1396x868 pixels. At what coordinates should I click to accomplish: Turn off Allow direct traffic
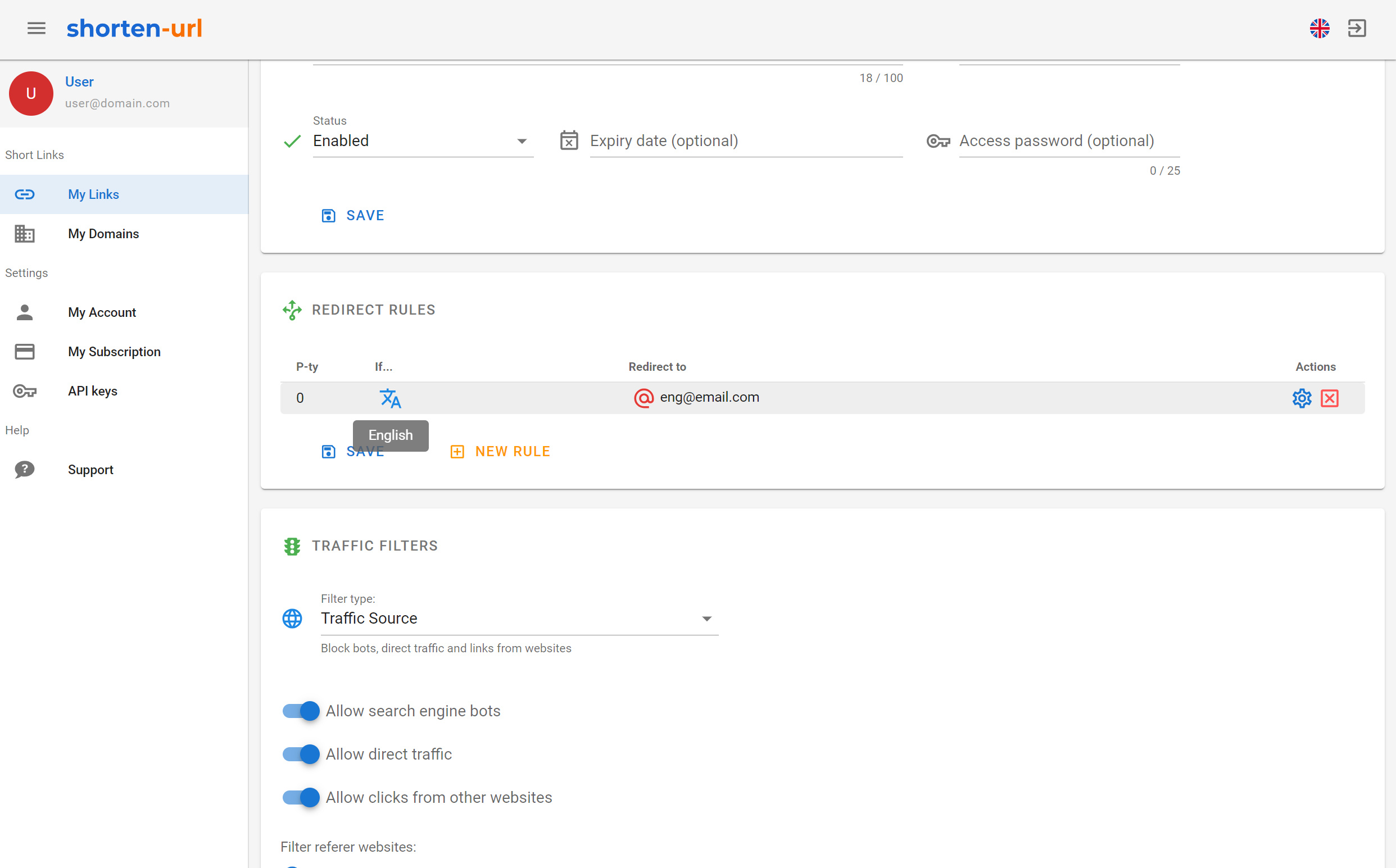300,754
